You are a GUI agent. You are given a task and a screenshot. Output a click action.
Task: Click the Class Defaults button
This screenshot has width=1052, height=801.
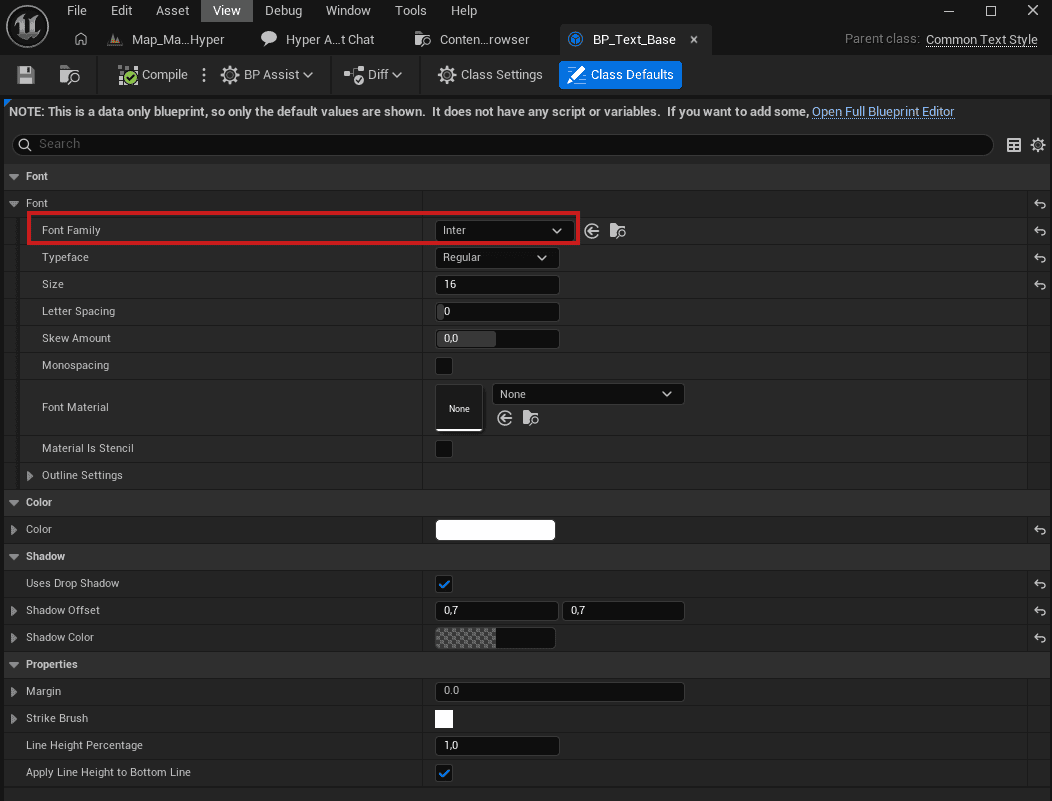click(x=620, y=74)
